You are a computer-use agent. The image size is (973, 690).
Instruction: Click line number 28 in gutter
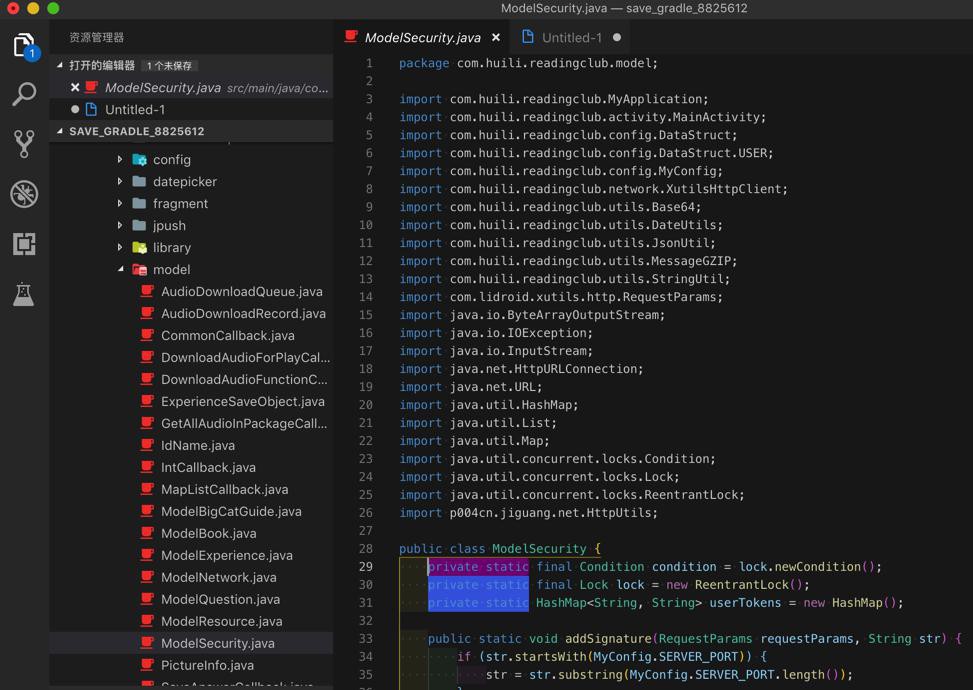pos(366,549)
